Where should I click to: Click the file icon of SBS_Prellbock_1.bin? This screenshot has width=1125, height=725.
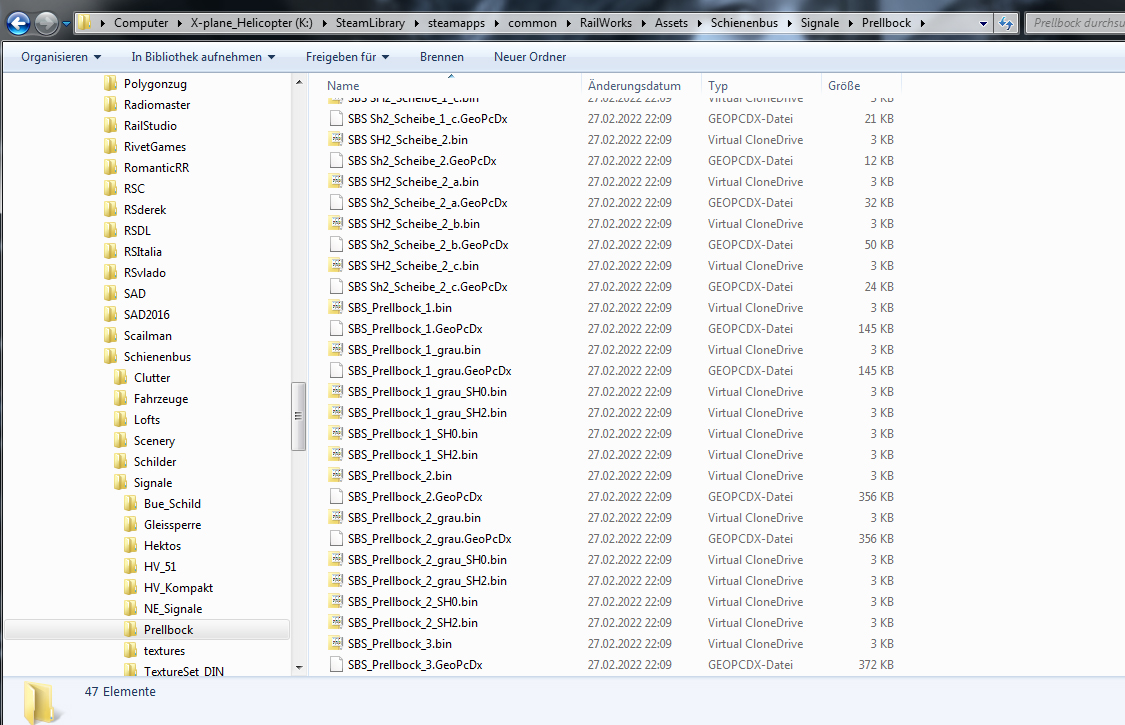(336, 308)
